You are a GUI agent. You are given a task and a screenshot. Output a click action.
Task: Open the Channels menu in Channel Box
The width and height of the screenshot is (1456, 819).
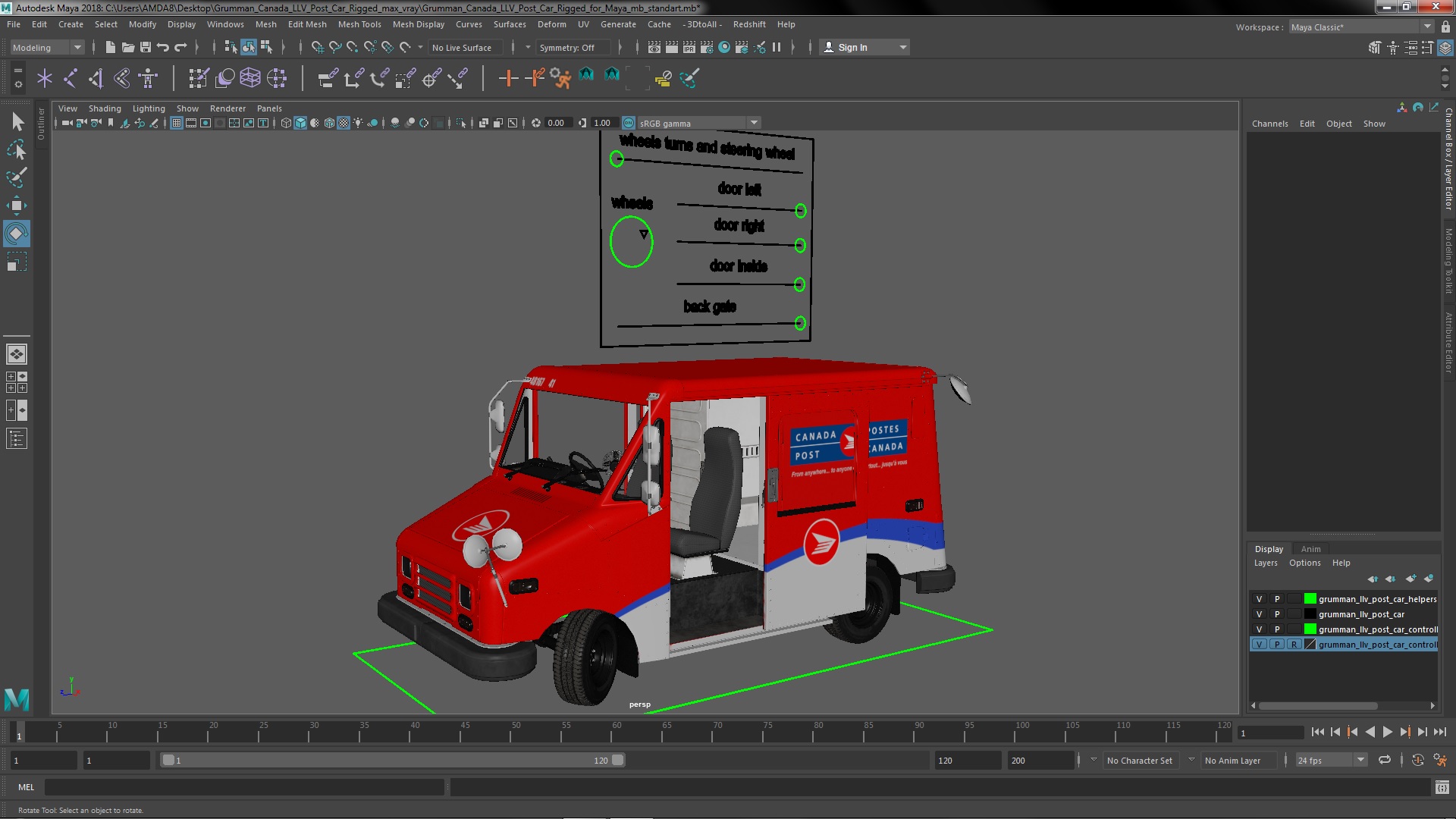pos(1269,124)
